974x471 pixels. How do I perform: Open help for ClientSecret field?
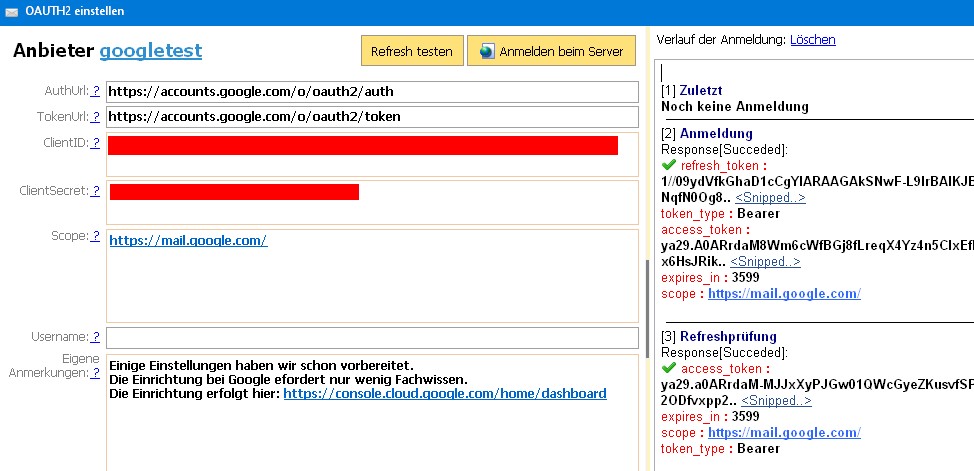pyautogui.click(x=96, y=191)
